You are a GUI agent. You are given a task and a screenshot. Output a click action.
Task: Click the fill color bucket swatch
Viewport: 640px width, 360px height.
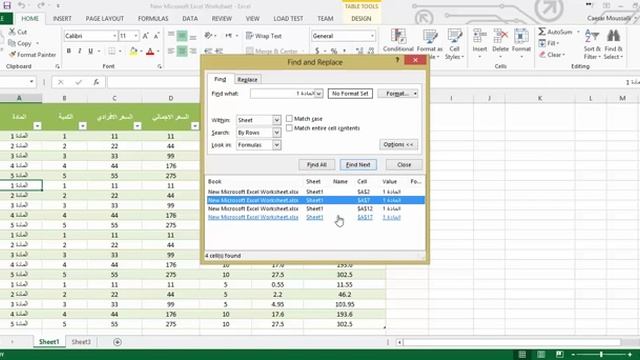[133, 51]
